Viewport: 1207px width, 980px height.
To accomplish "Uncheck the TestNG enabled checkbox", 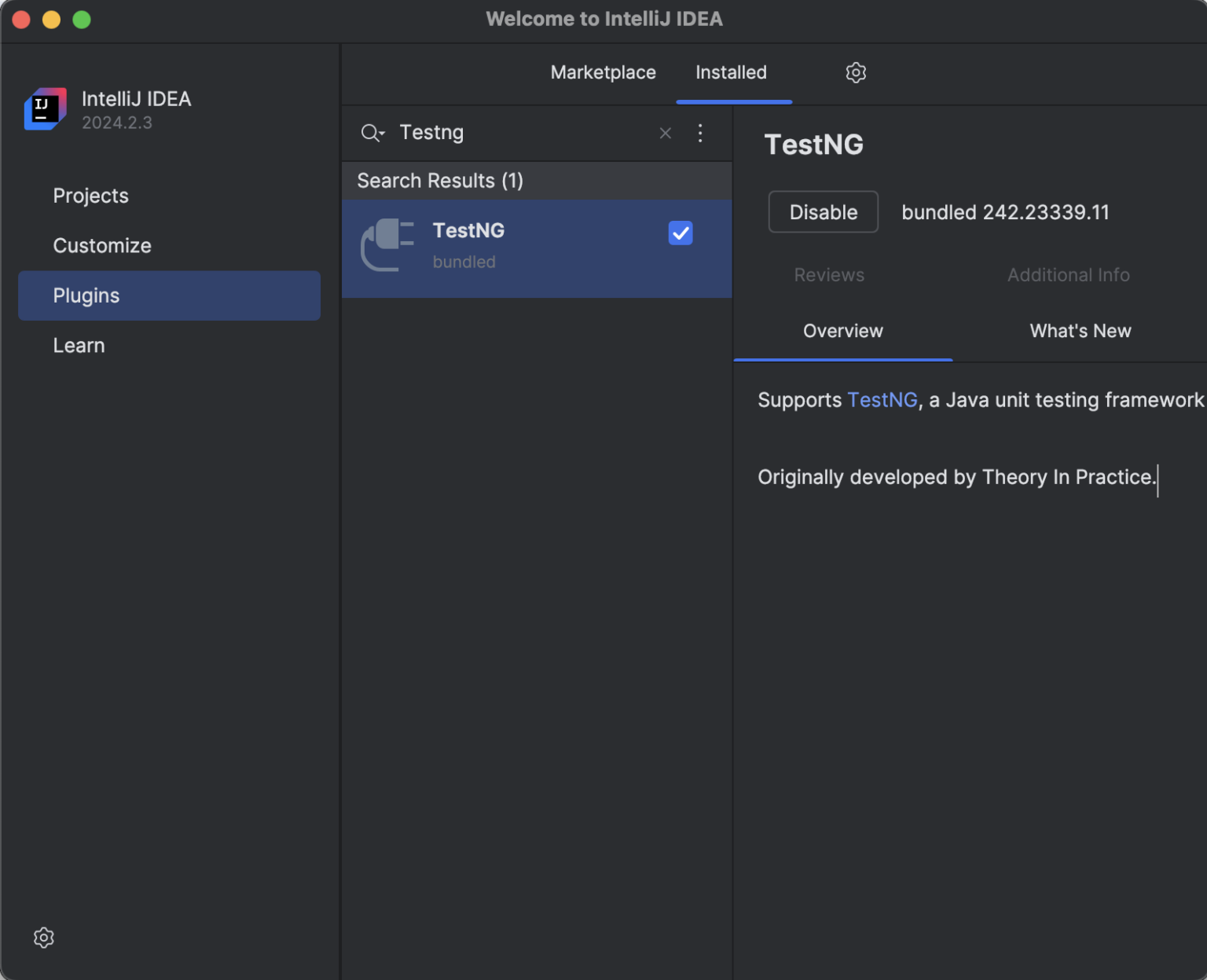I will coord(681,233).
